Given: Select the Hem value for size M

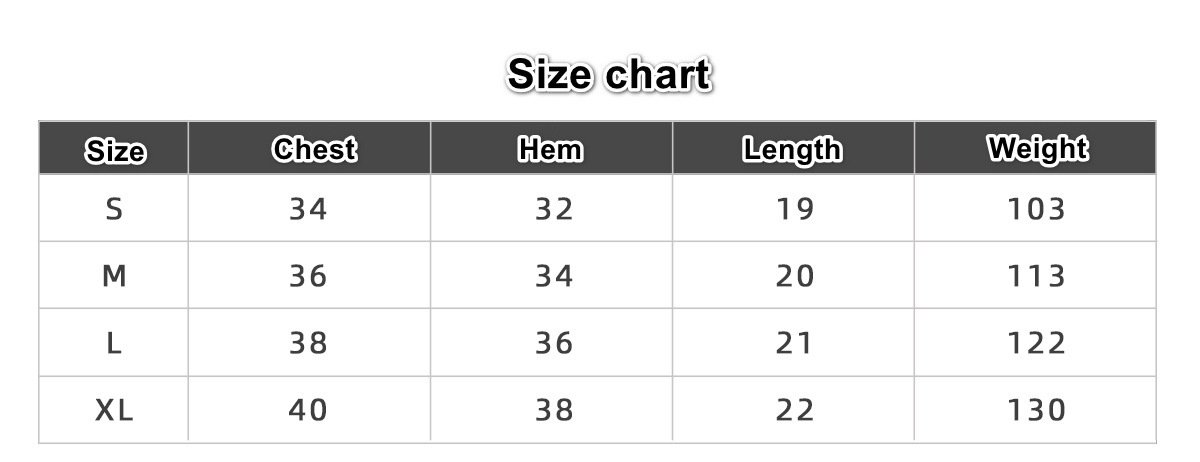Looking at the screenshot, I should tap(553, 276).
